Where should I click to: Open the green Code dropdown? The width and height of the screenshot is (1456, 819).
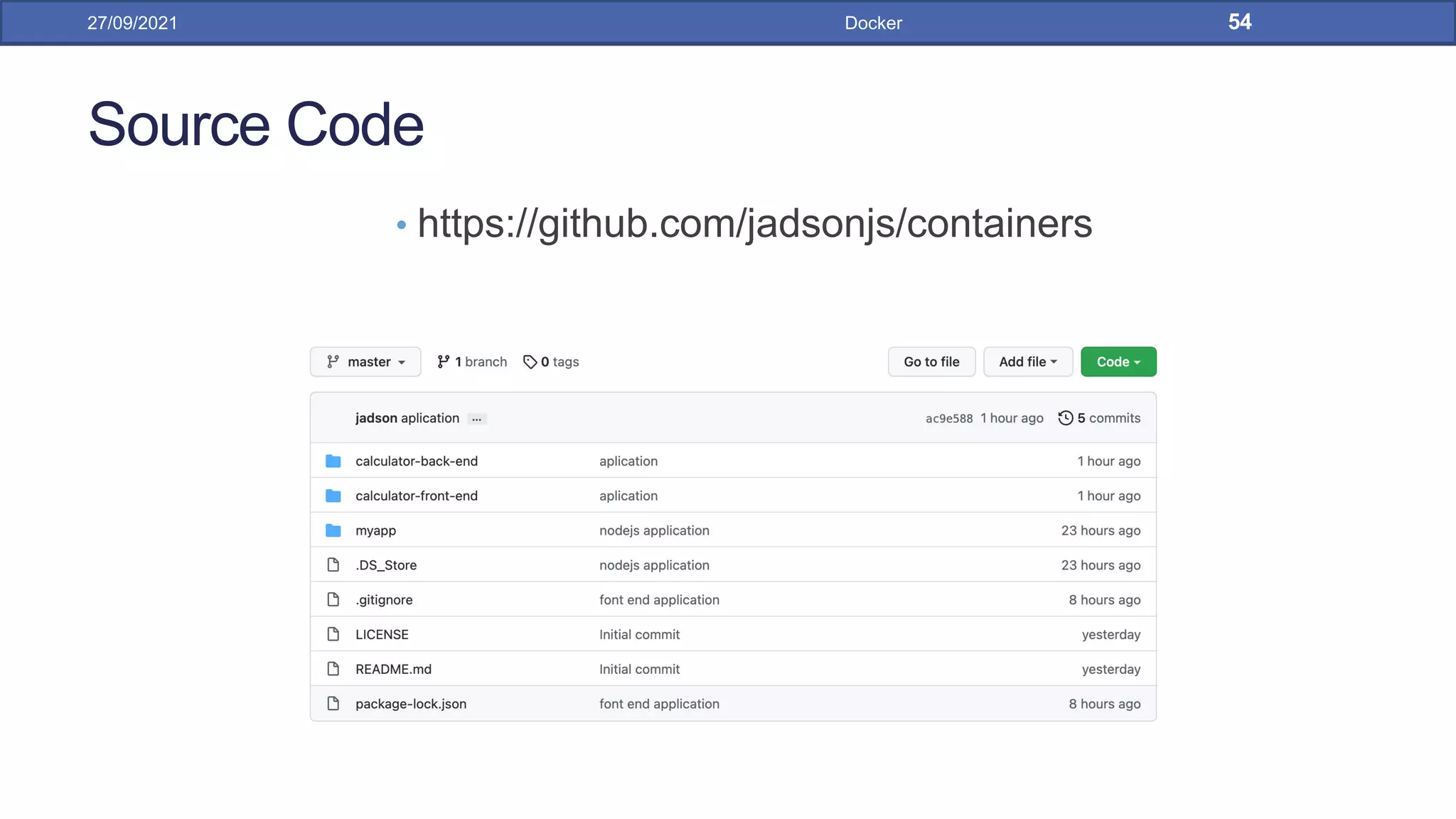tap(1118, 362)
